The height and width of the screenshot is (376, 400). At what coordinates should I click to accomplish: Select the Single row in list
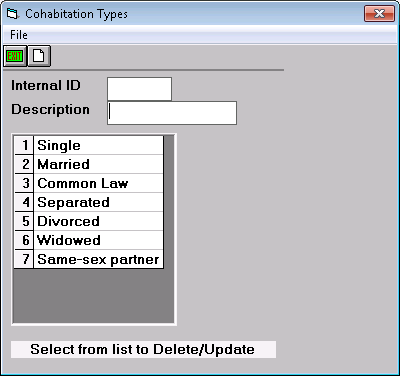tap(99, 145)
